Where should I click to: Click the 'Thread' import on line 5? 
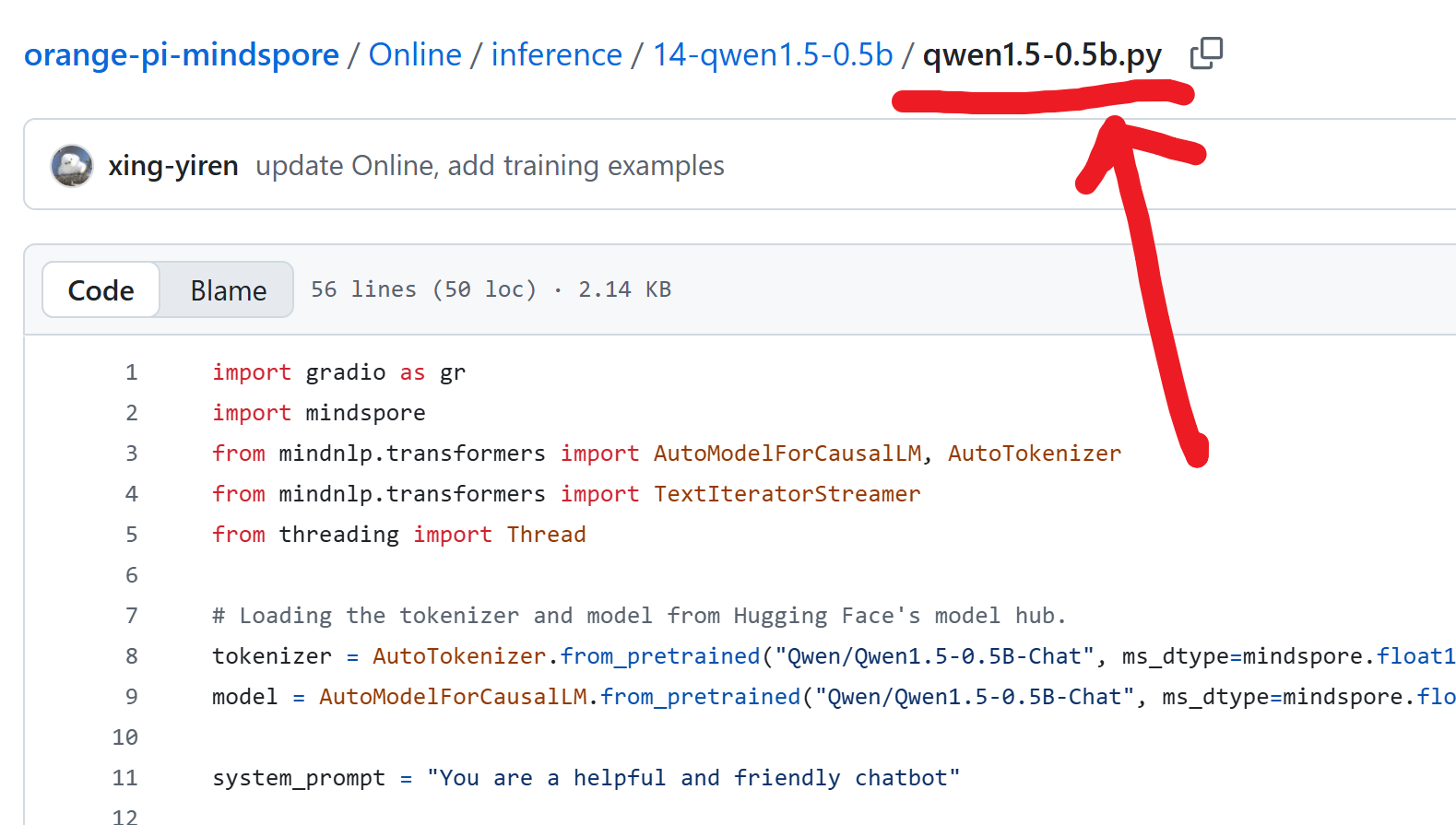[x=547, y=535]
